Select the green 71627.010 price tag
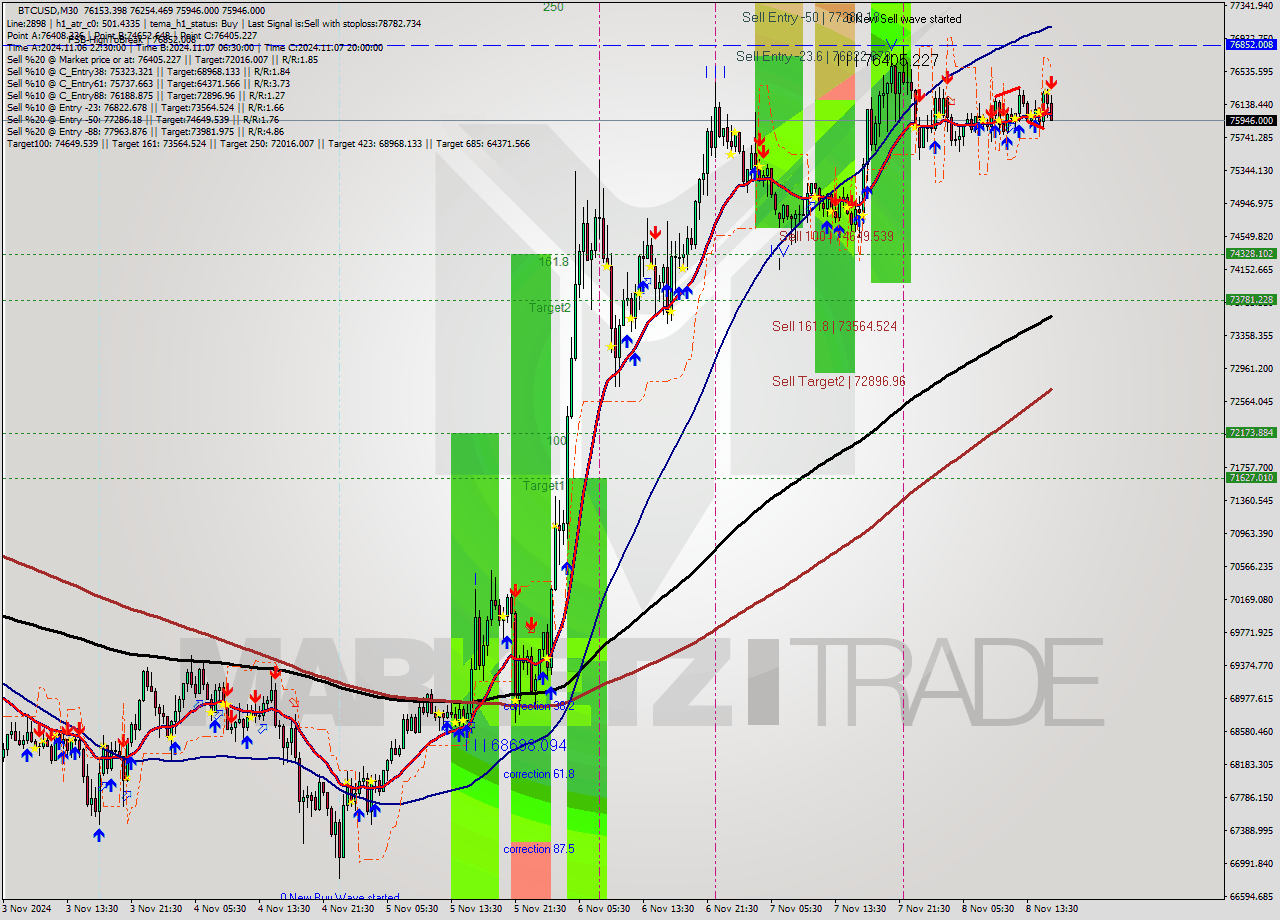This screenshot has width=1280, height=920. 1251,478
